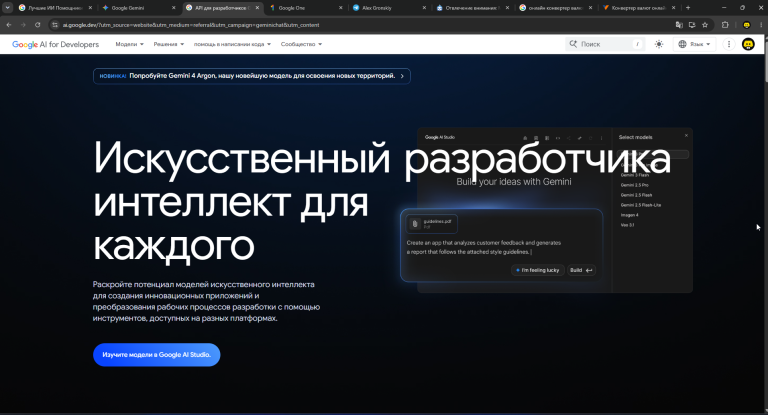
Task: Switch to the 'Лучшие ИИ Помощники' tab
Action: pos(55,8)
